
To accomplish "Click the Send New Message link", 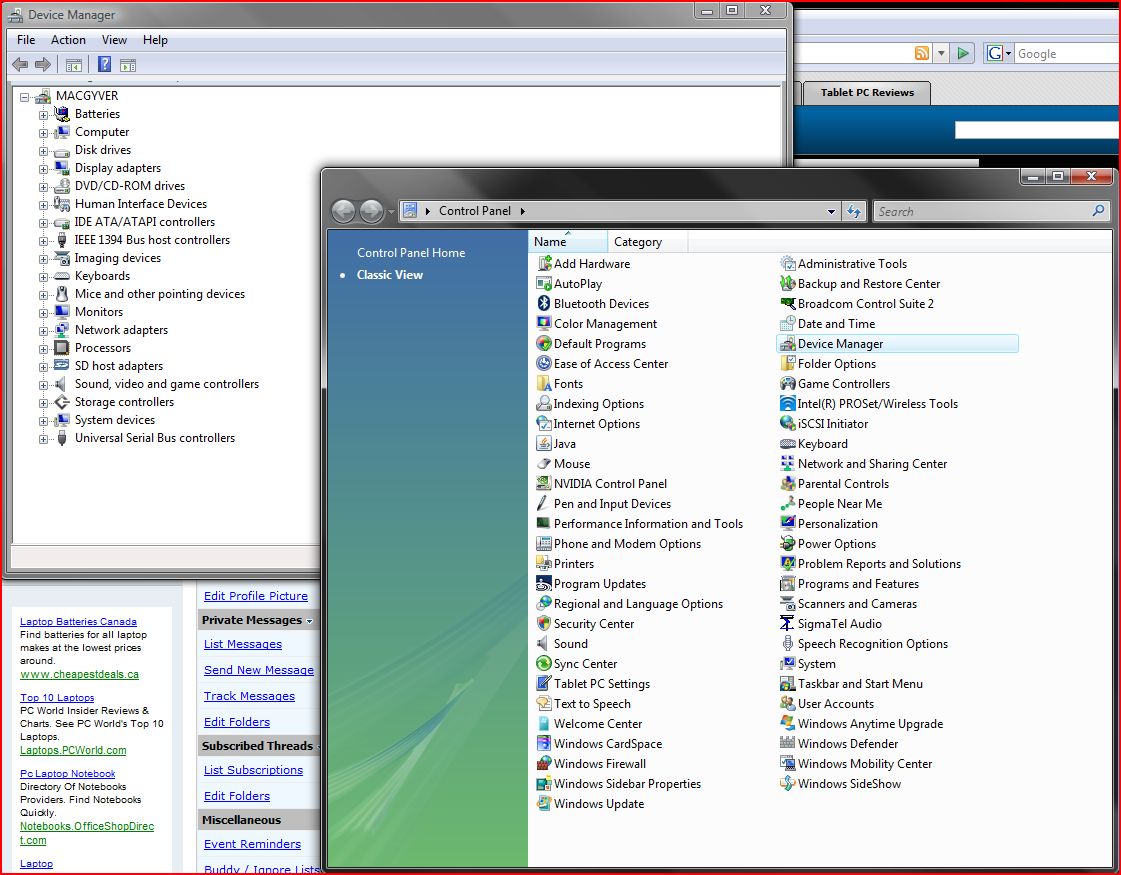I will click(x=258, y=670).
